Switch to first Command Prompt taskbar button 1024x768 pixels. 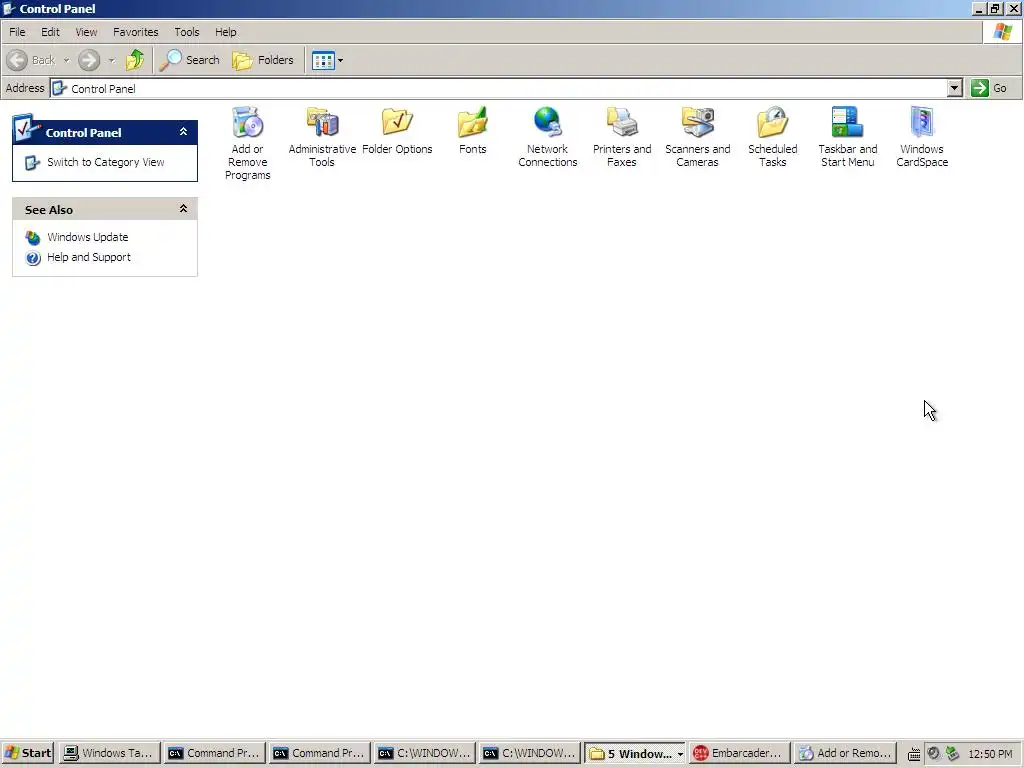[214, 753]
